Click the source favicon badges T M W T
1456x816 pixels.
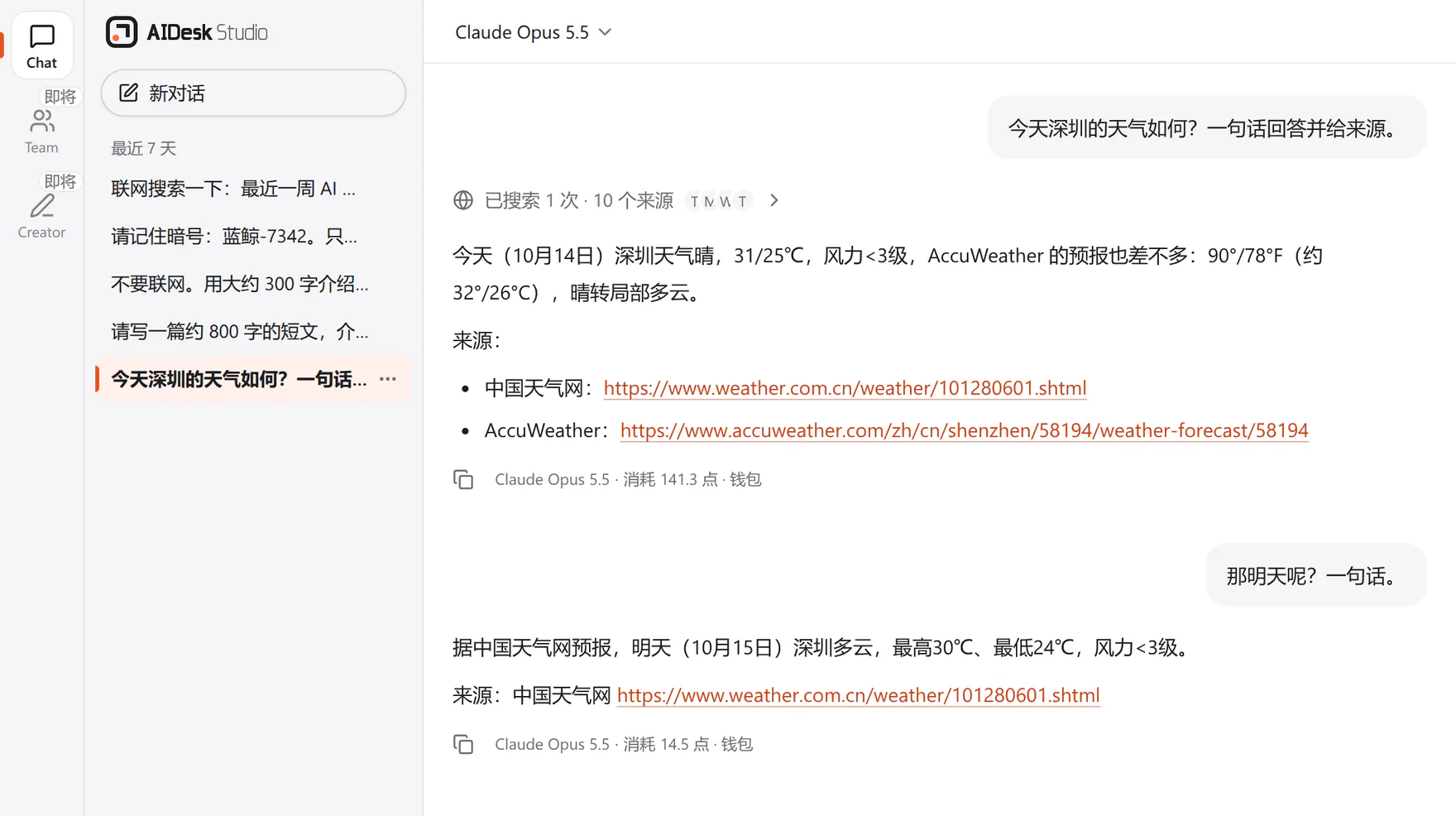coord(718,201)
